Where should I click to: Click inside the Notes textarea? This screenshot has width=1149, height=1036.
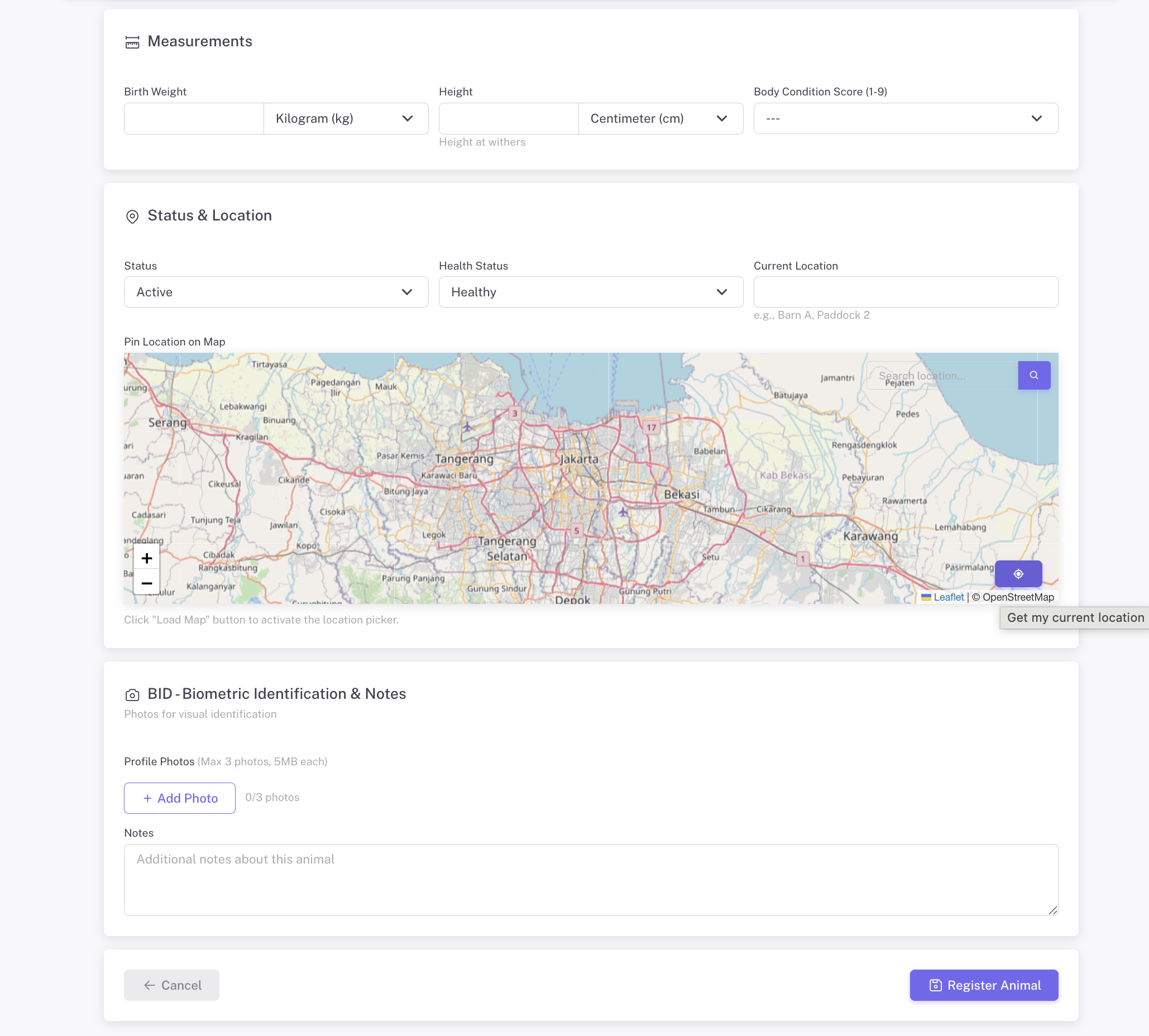pyautogui.click(x=591, y=880)
